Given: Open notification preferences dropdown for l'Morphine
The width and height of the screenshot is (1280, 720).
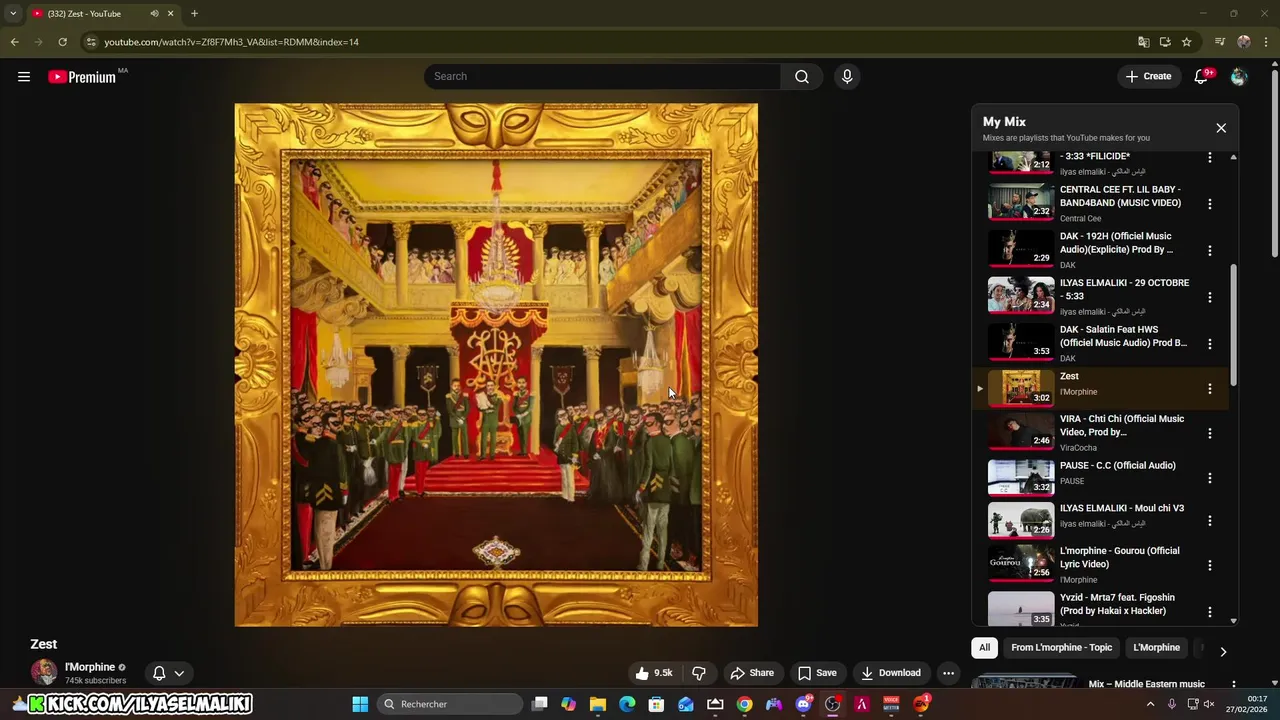Looking at the screenshot, I should pos(168,673).
